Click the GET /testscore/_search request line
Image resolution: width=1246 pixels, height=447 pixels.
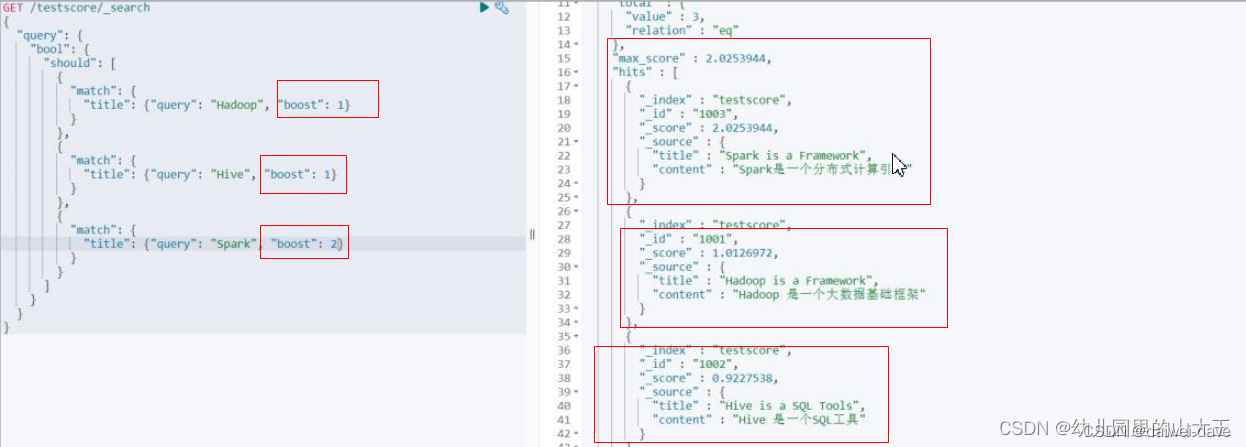(76, 7)
